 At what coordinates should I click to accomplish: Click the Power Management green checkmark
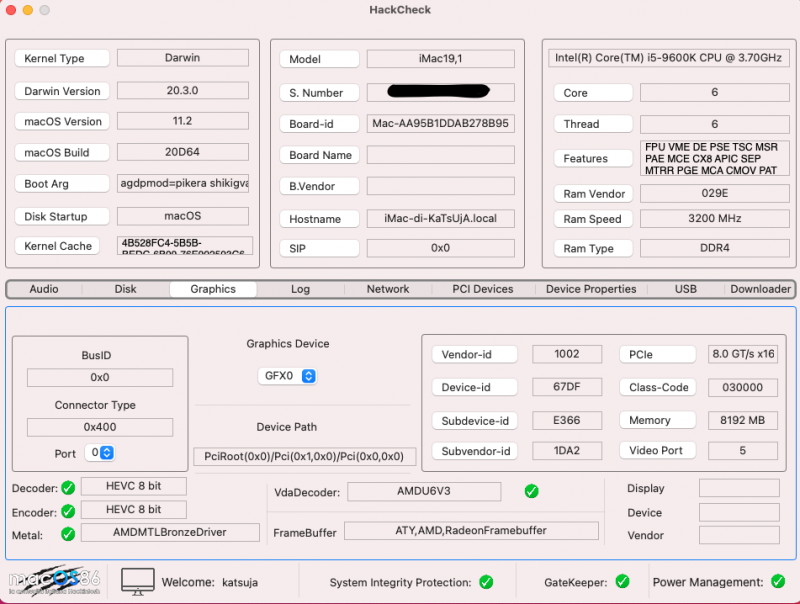coord(778,581)
